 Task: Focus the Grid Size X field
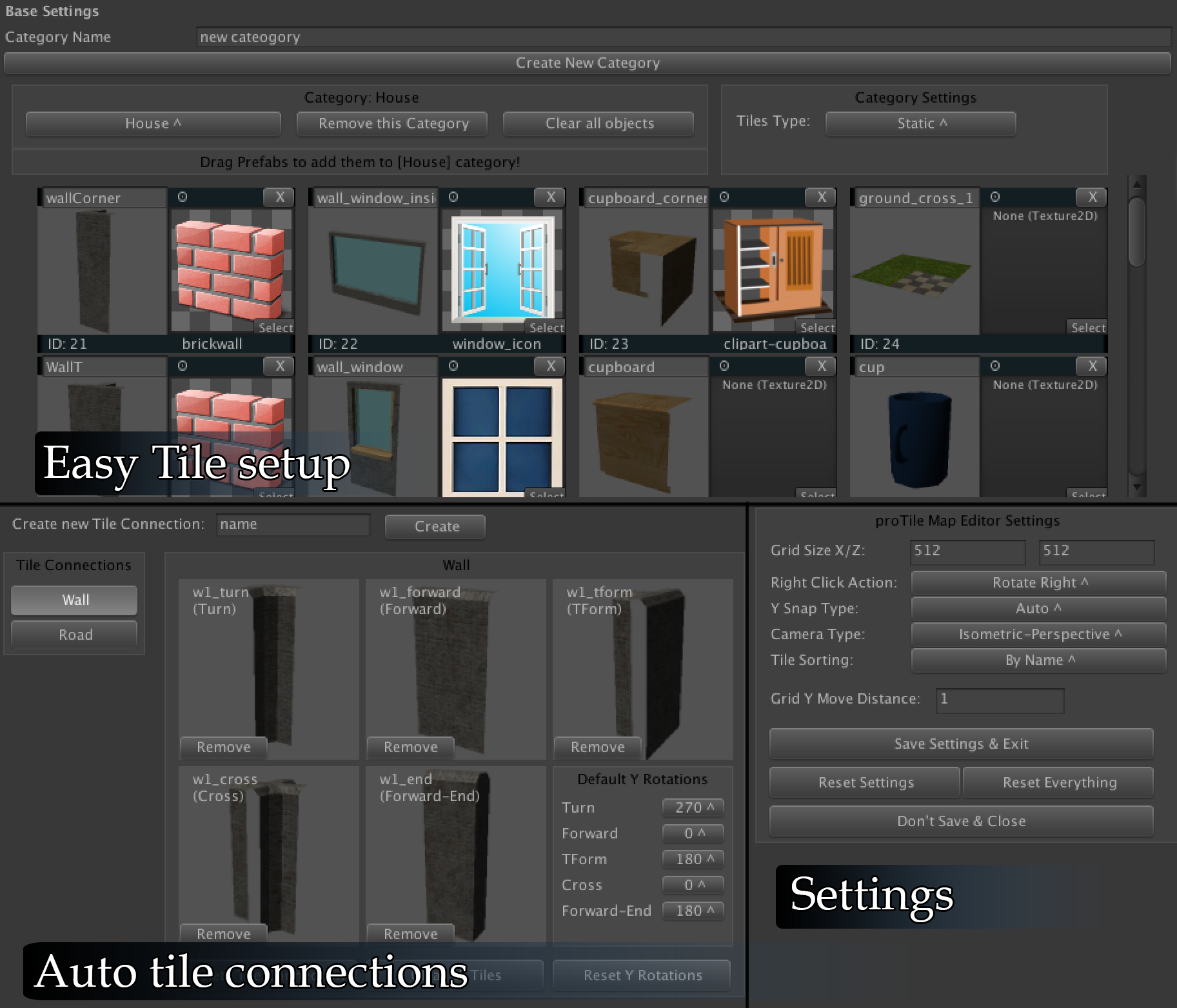tap(968, 551)
